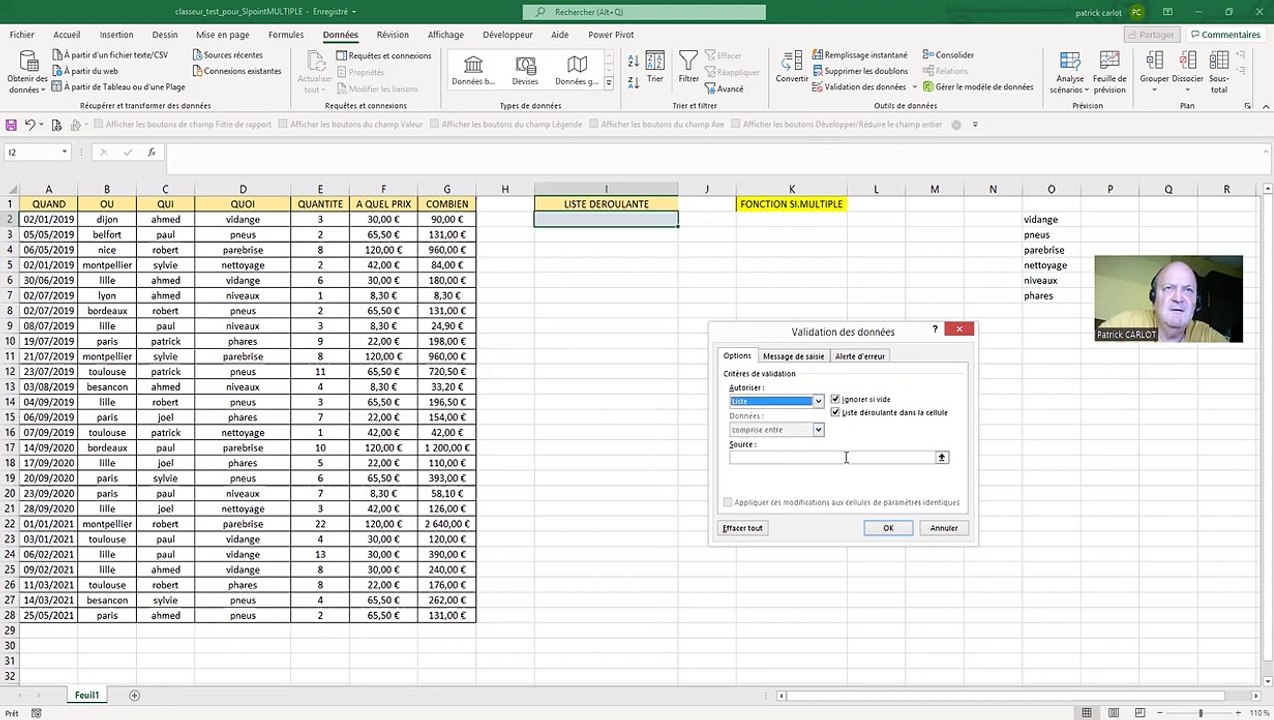Collapse the dialog via Source range selector
Image resolution: width=1274 pixels, height=720 pixels.
(x=941, y=457)
